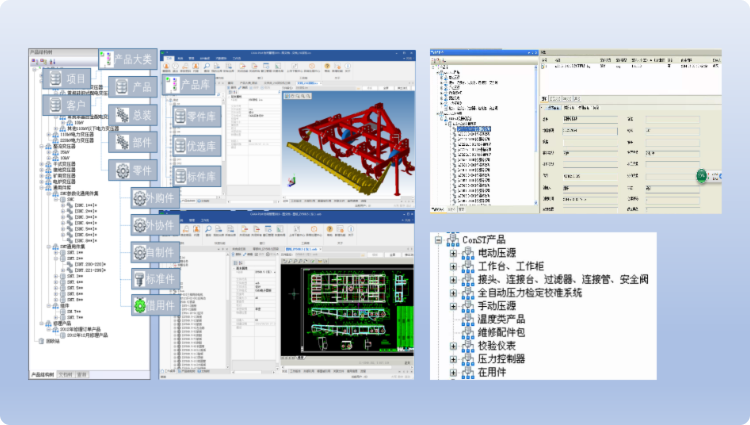Click the 部件 component icon
750x425 pixels.
[121, 143]
